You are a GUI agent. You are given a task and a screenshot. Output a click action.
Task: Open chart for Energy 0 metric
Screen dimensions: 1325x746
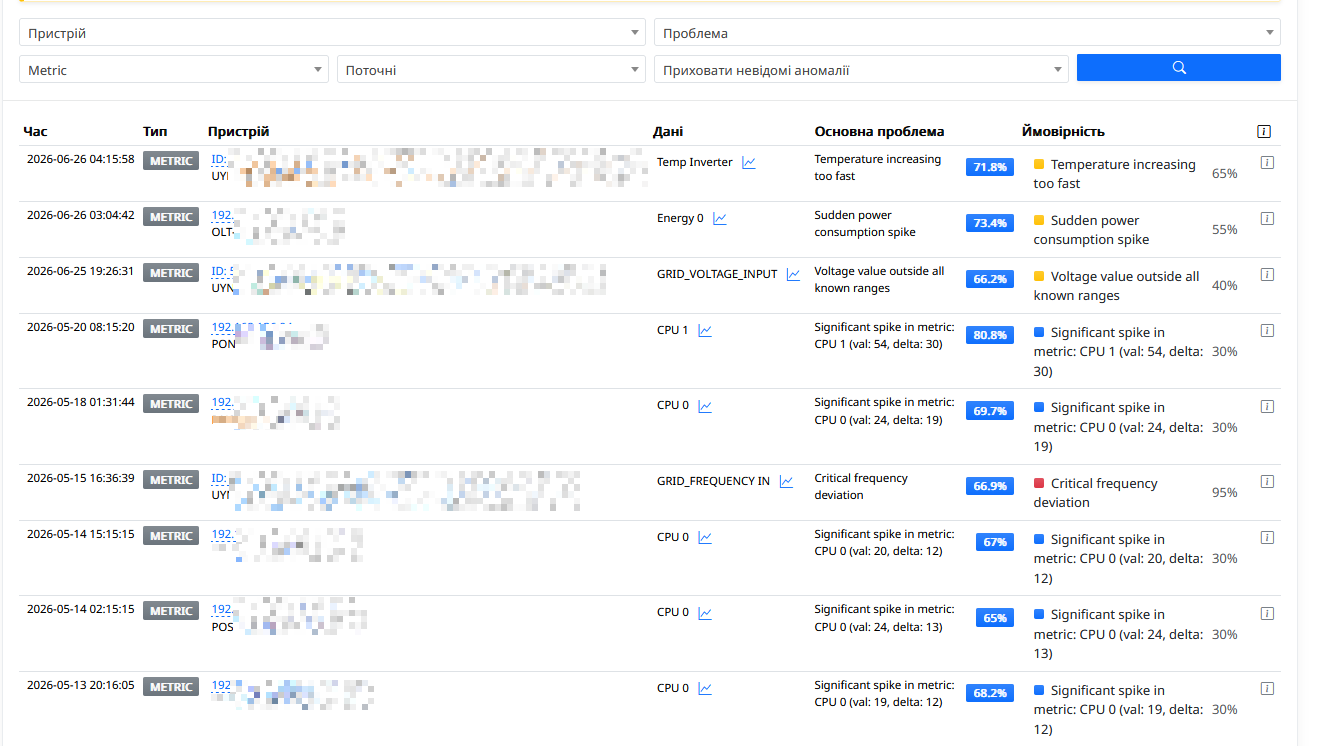[x=720, y=218]
